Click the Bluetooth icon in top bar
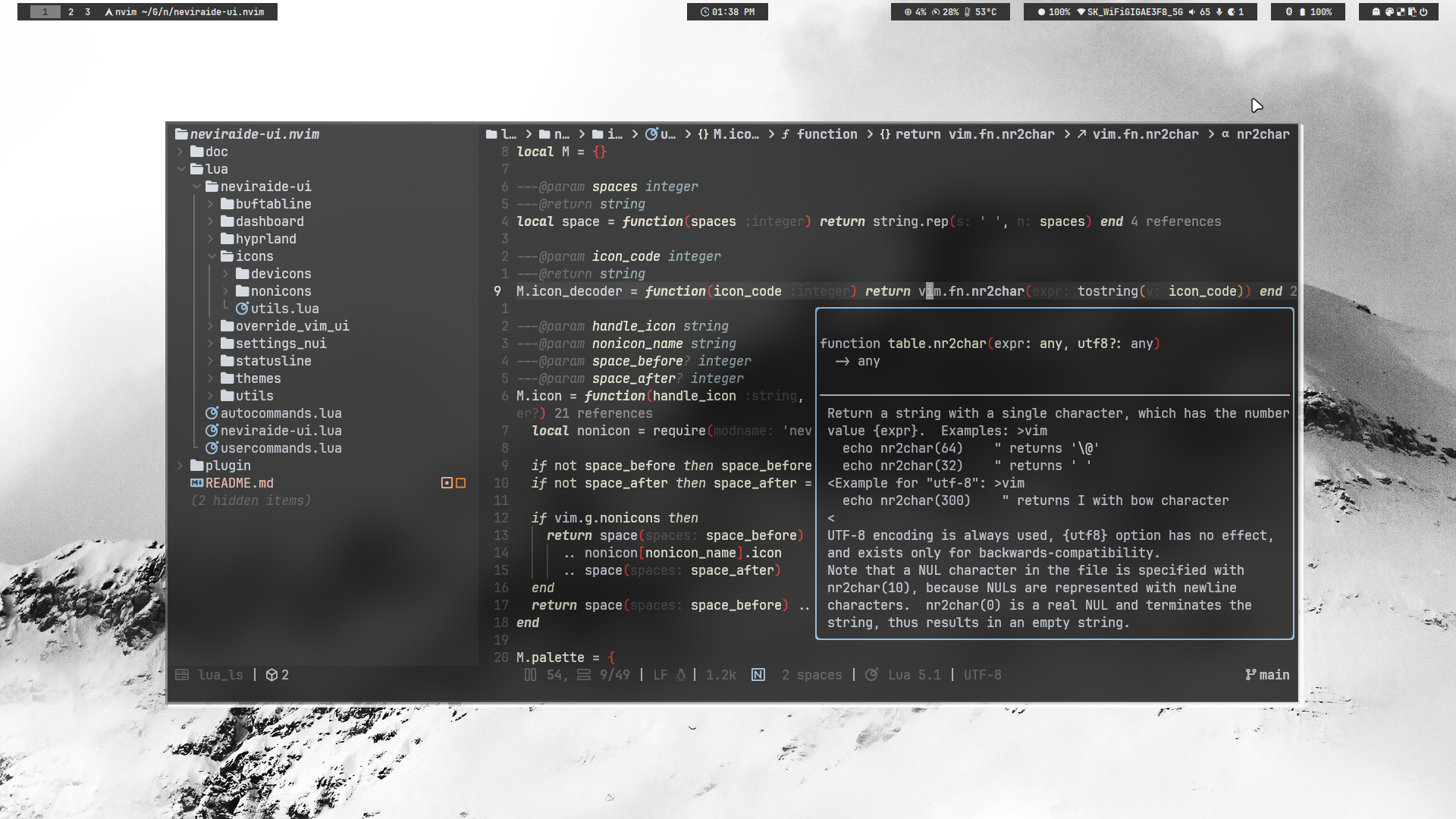Image resolution: width=1456 pixels, height=819 pixels. click(1288, 11)
